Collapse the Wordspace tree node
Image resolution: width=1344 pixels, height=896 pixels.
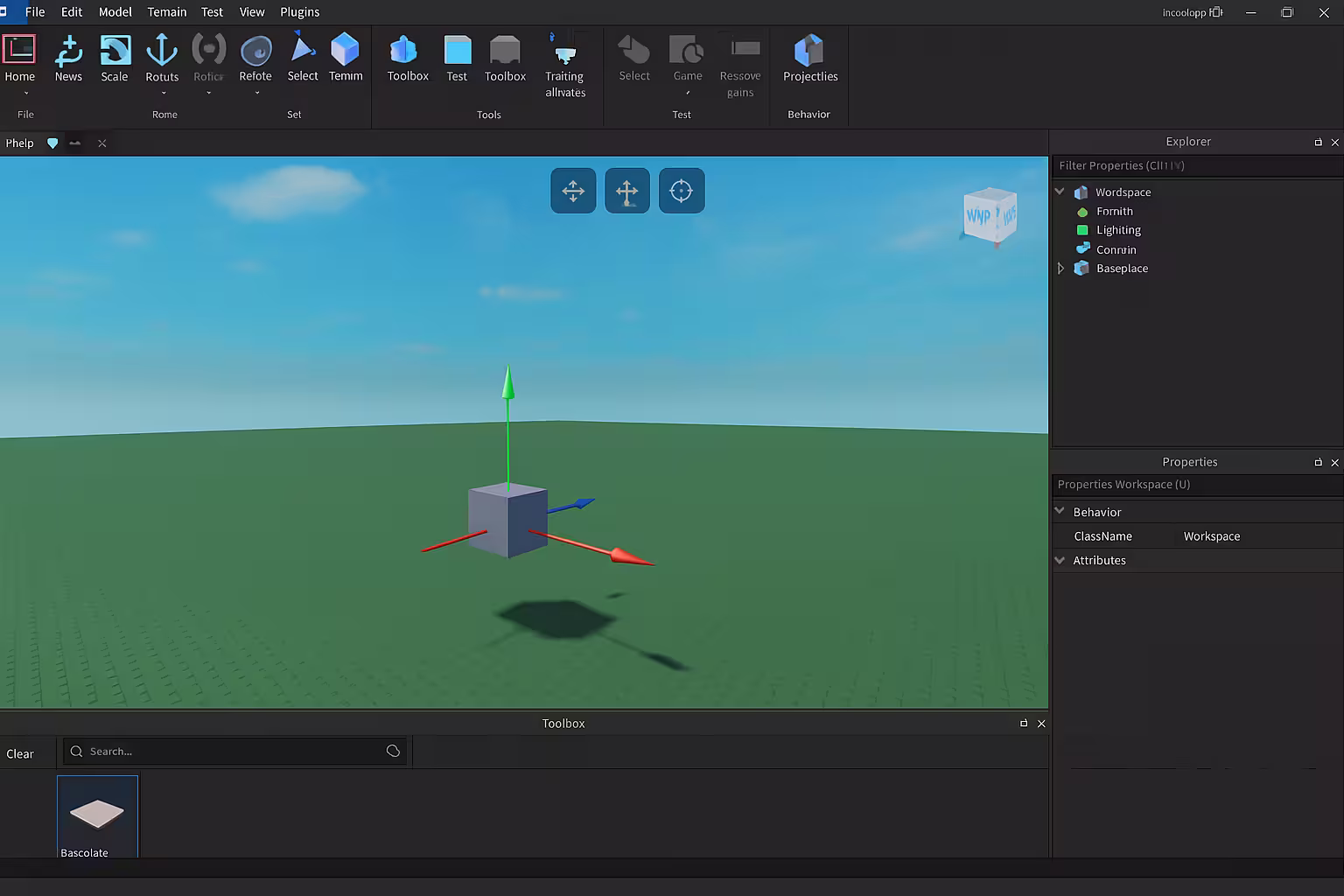tap(1060, 192)
